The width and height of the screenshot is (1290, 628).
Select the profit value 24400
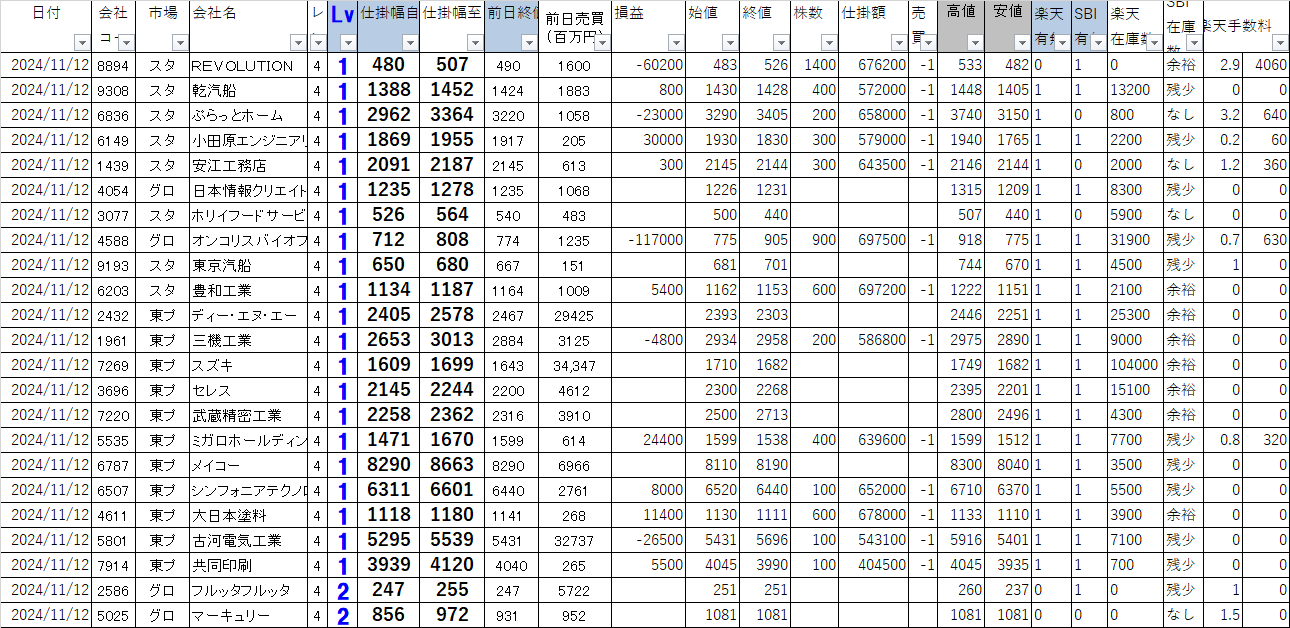649,440
